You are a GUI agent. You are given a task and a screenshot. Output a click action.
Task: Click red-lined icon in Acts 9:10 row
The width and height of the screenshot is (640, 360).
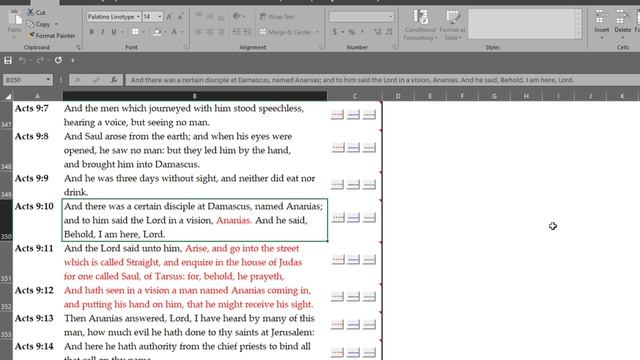tap(338, 217)
